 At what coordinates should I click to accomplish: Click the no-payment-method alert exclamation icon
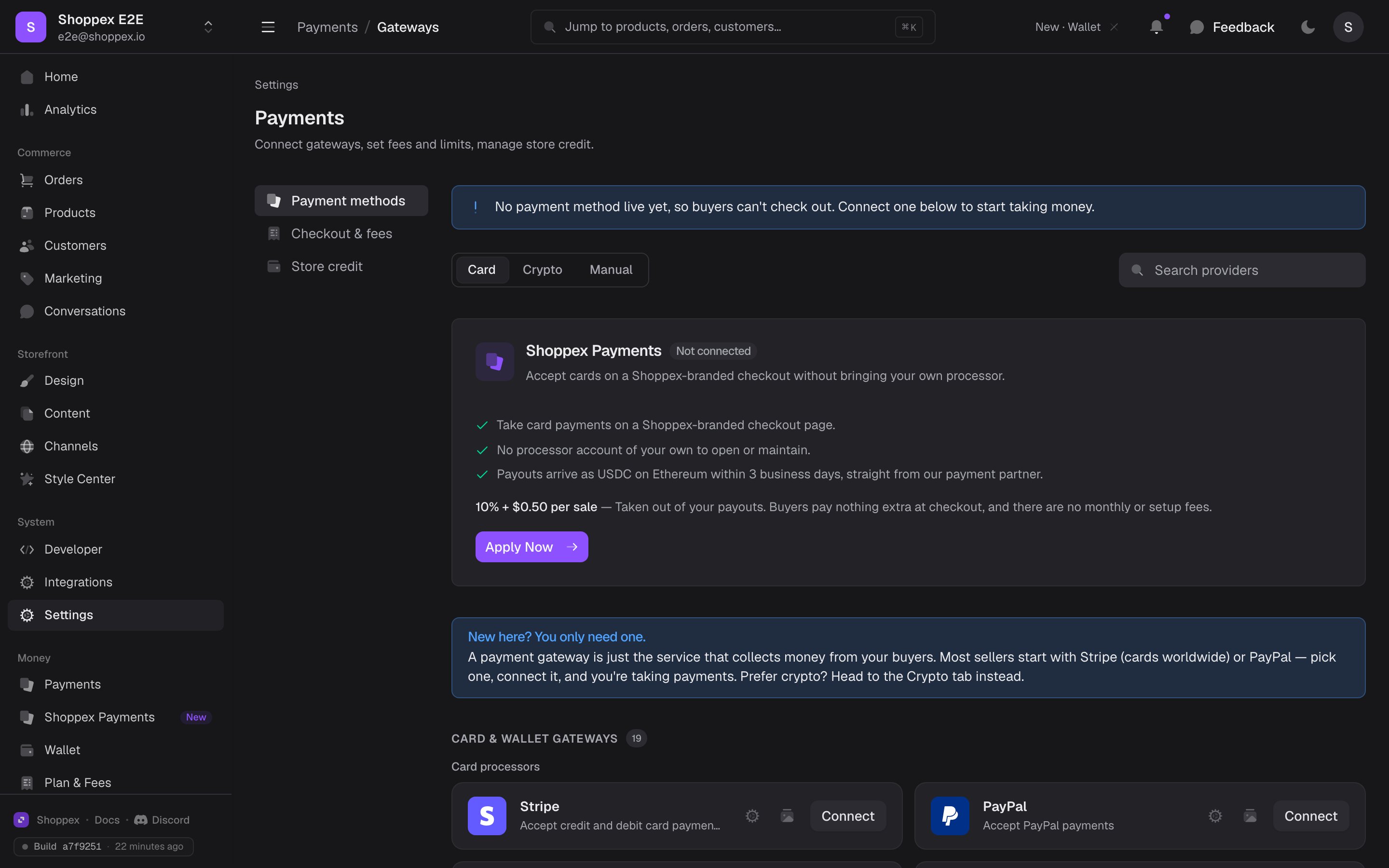475,207
